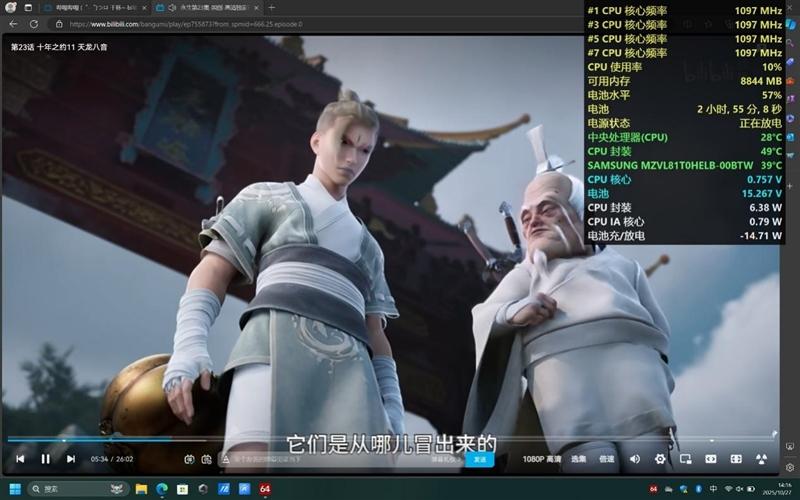Open network and battery quick settings
Screen dimensions: 800x500
click(739, 489)
